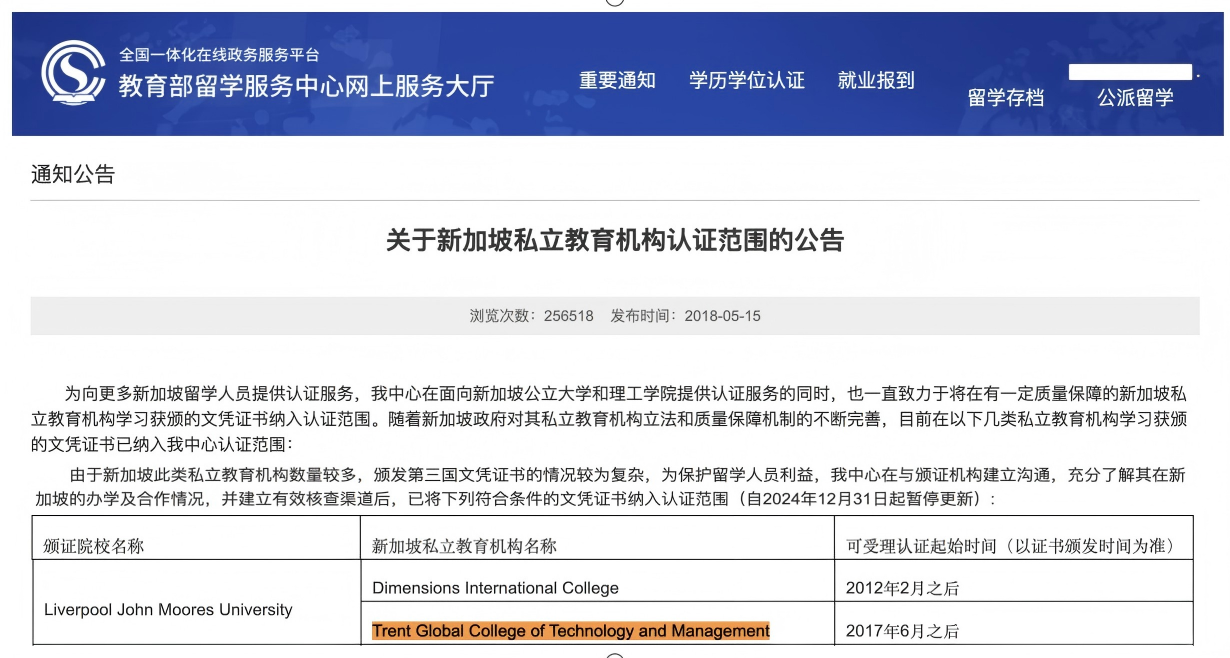Click the 全国一体化在线政务服务平台 text
Image resolution: width=1230 pixels, height=658 pixels.
[x=219, y=54]
